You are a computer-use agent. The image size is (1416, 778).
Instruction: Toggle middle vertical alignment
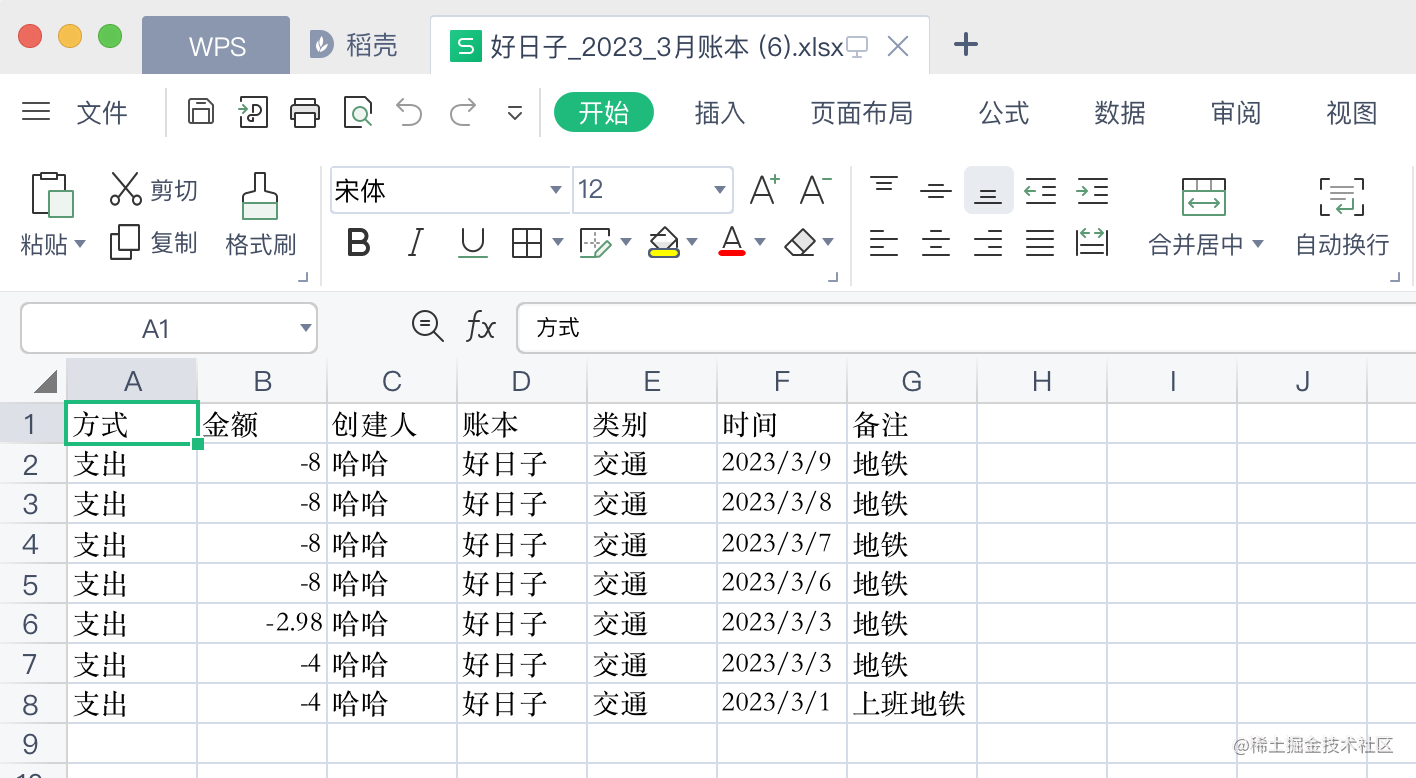(936, 190)
